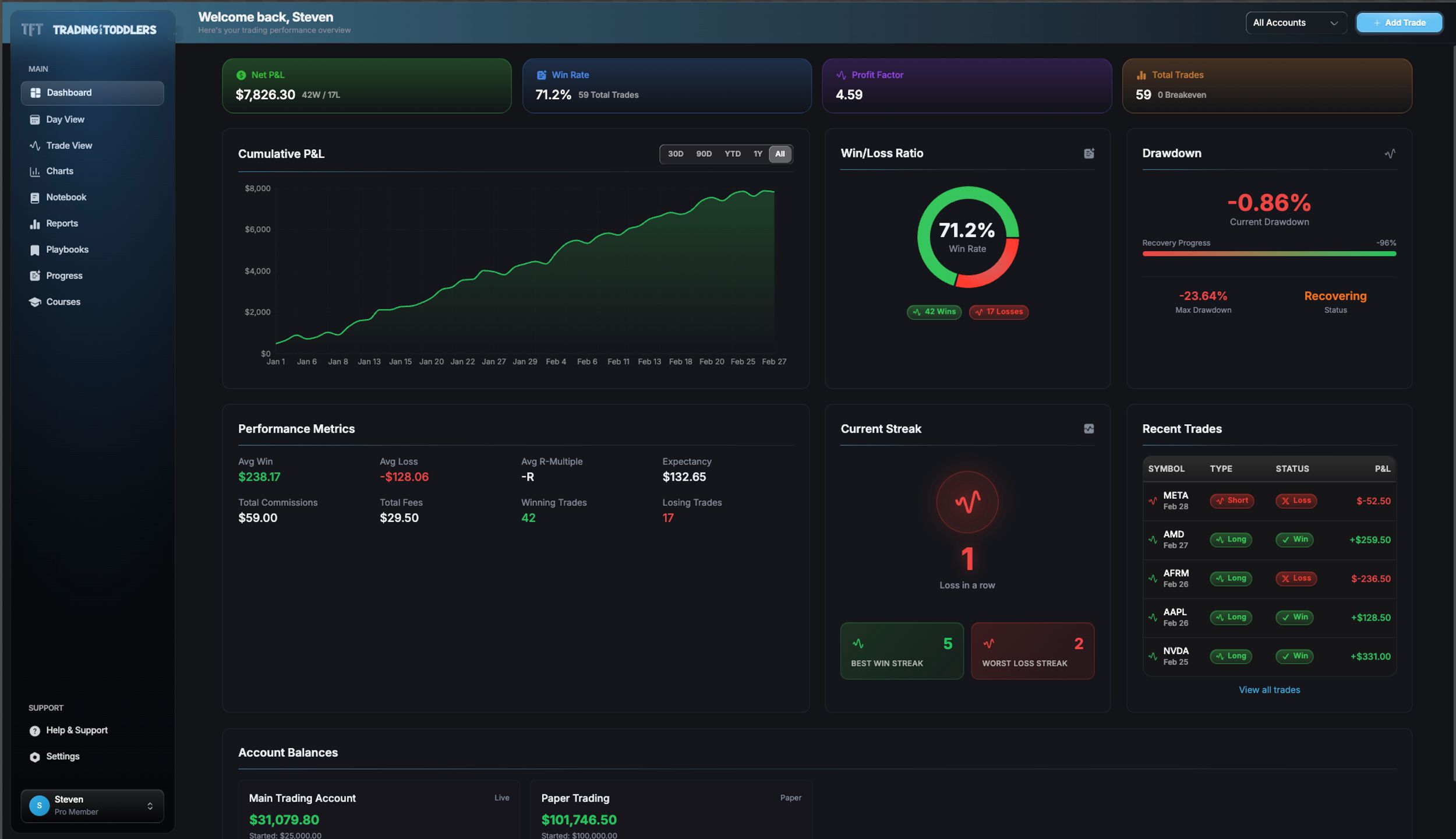This screenshot has height=839, width=1456.
Task: Click the Playbooks bookmark icon
Action: (x=35, y=250)
